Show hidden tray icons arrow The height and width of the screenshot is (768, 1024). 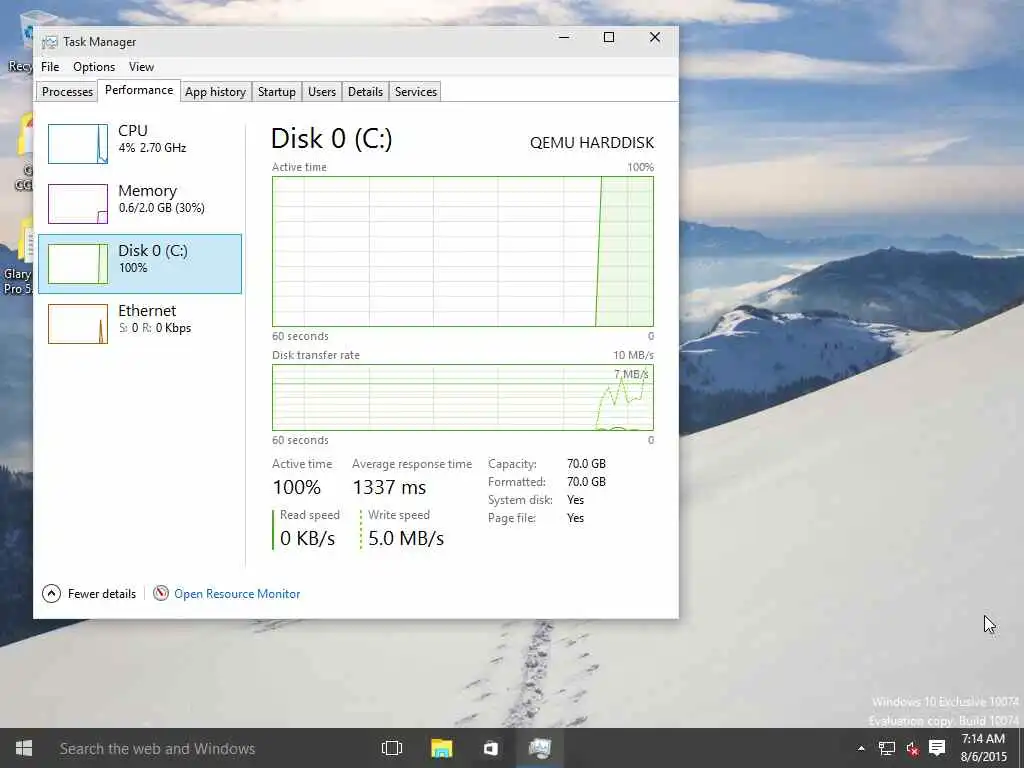tap(861, 748)
